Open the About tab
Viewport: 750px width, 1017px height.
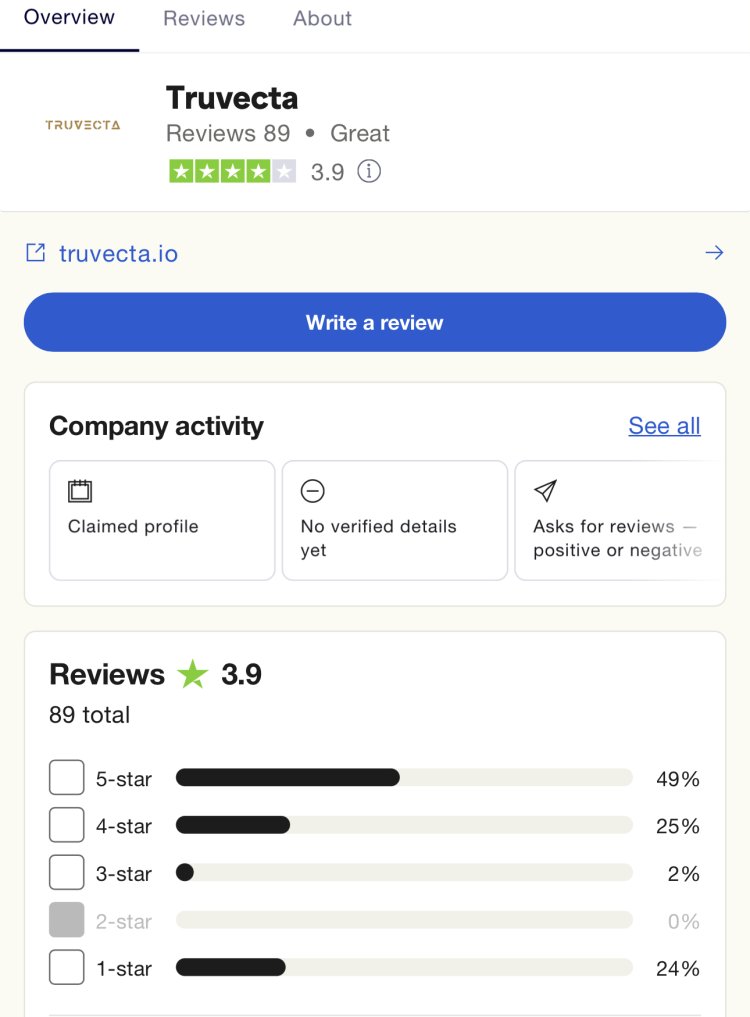321,18
